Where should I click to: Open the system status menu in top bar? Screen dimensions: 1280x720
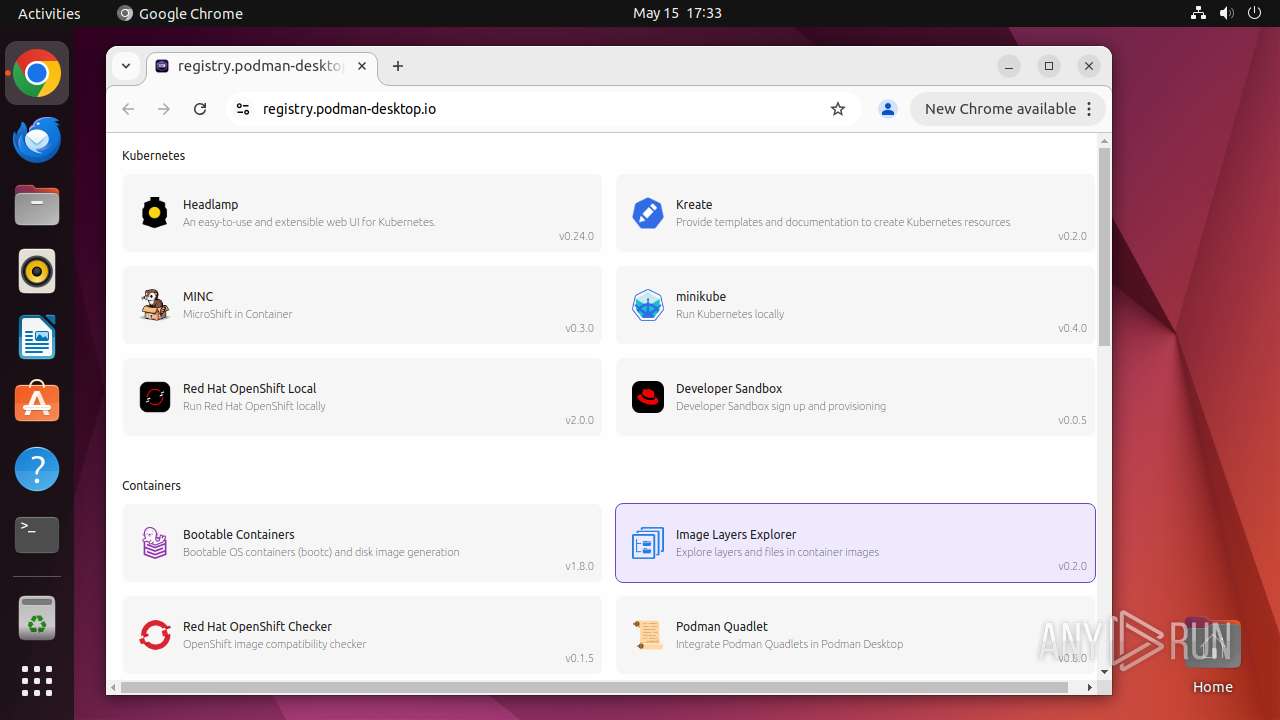(1227, 13)
